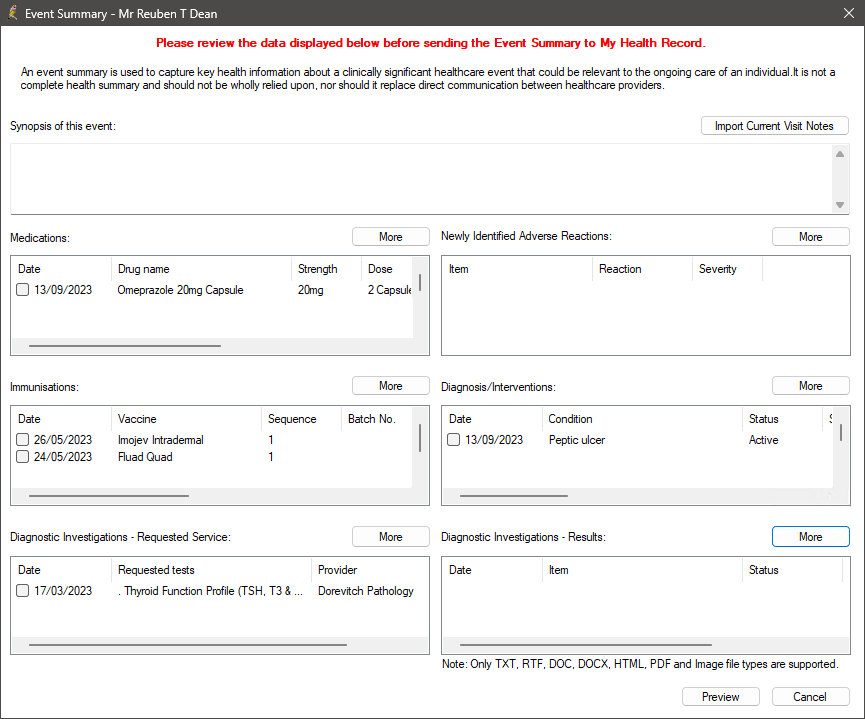Open More for Diagnostic Investigations Requested Service

[391, 537]
